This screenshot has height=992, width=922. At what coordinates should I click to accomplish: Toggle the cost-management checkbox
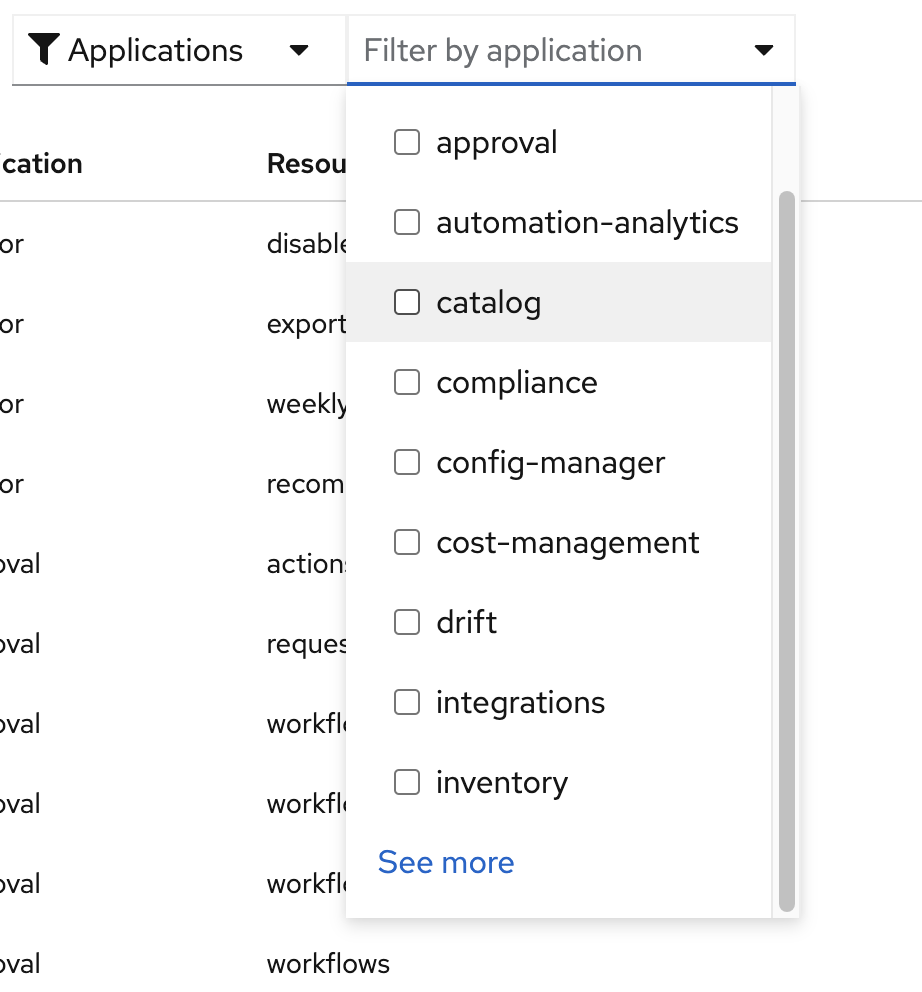pos(406,542)
